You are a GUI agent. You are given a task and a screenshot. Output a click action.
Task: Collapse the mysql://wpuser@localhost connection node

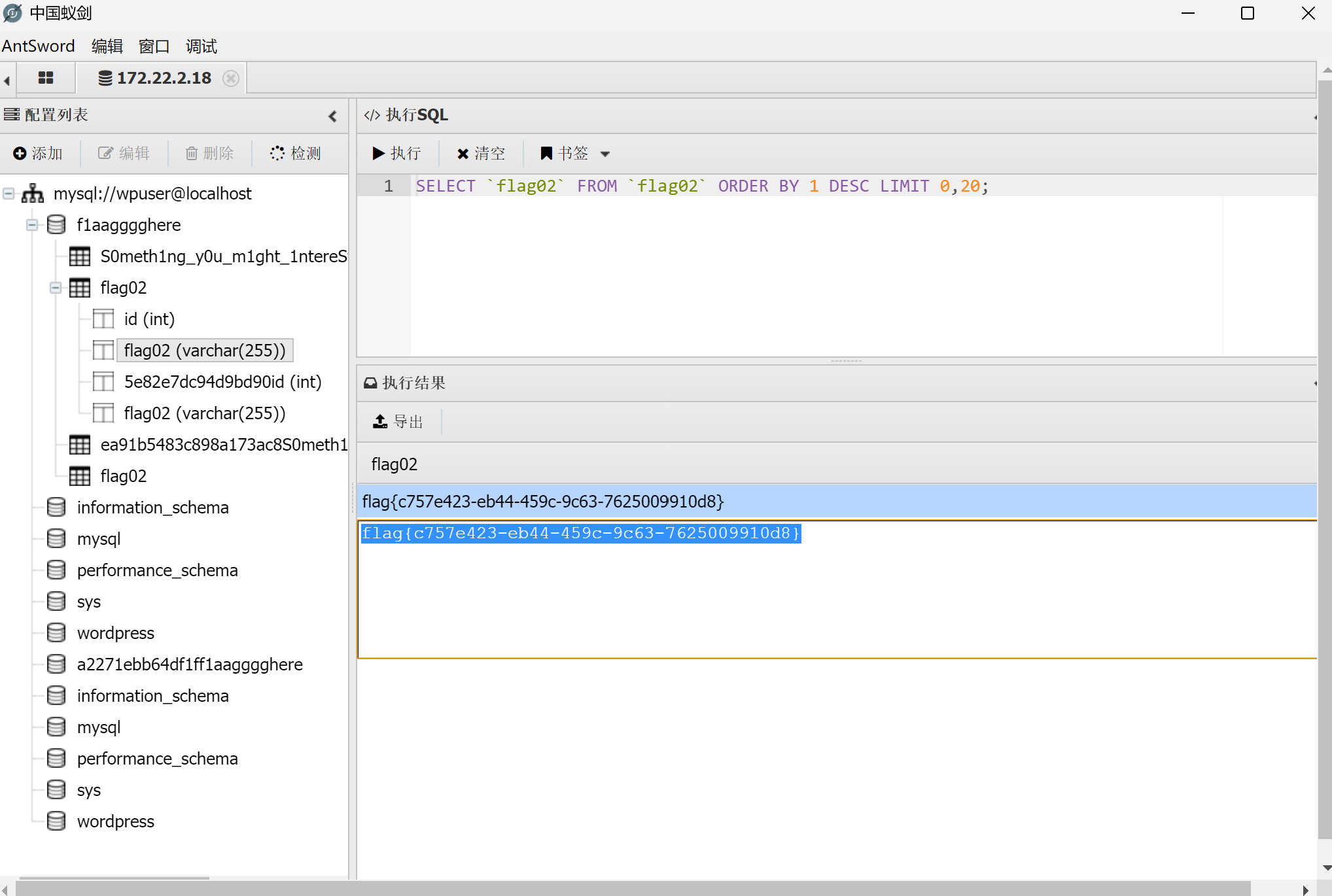pyautogui.click(x=9, y=194)
